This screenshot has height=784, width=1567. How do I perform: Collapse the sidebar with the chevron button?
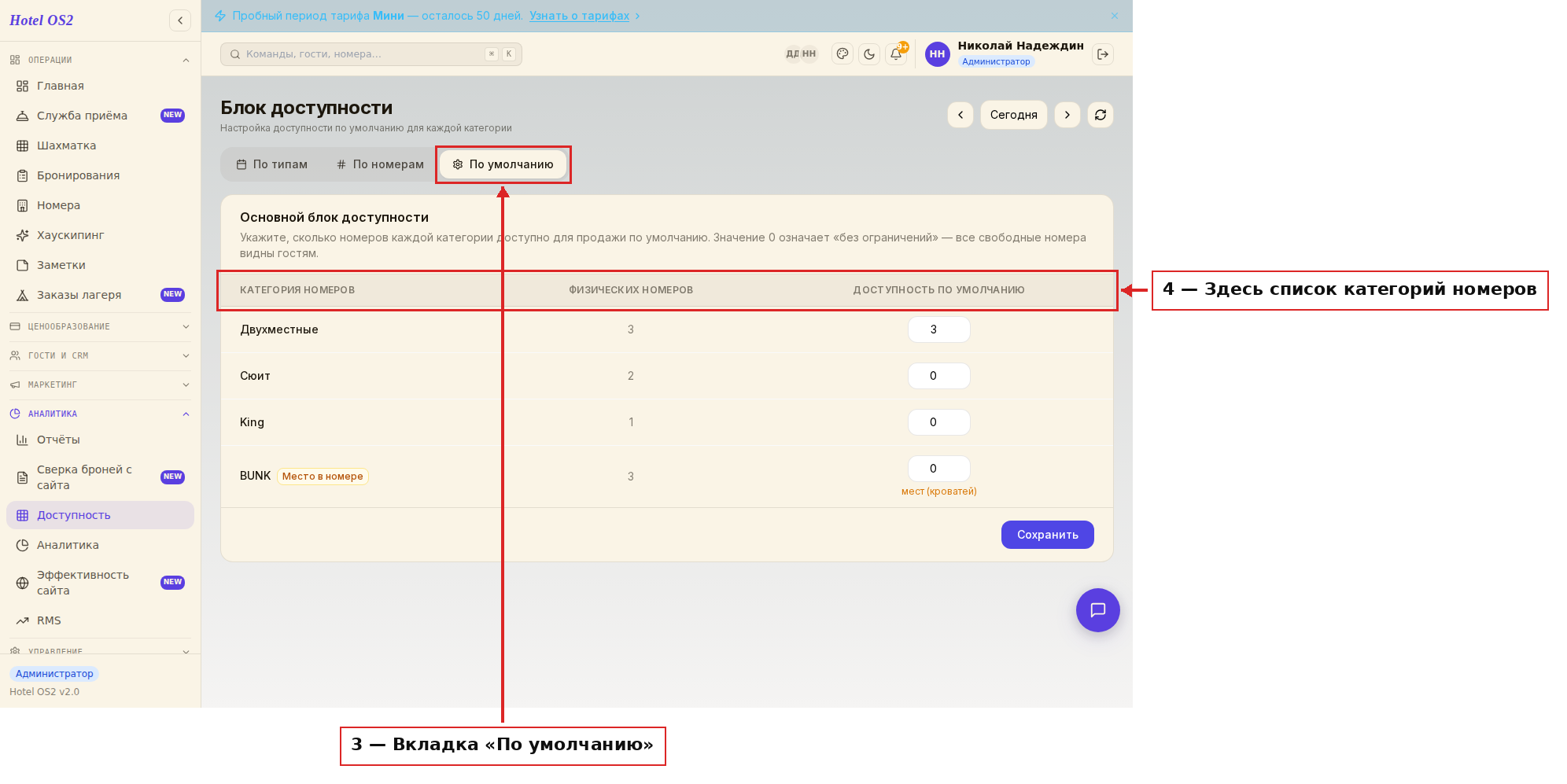pos(180,20)
